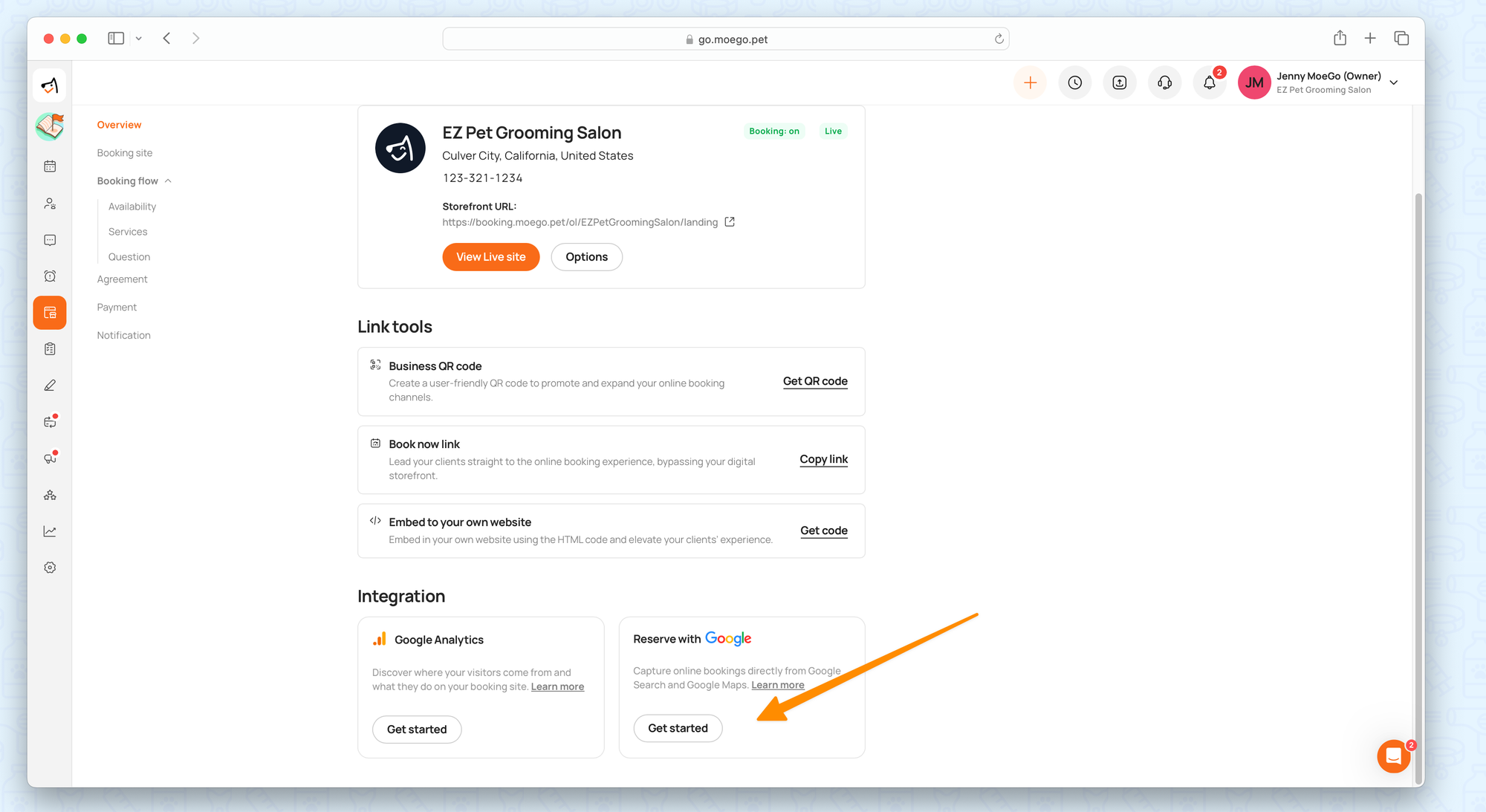Open the reports chart icon in sidebar
Screen dimensions: 1486x812
50,531
